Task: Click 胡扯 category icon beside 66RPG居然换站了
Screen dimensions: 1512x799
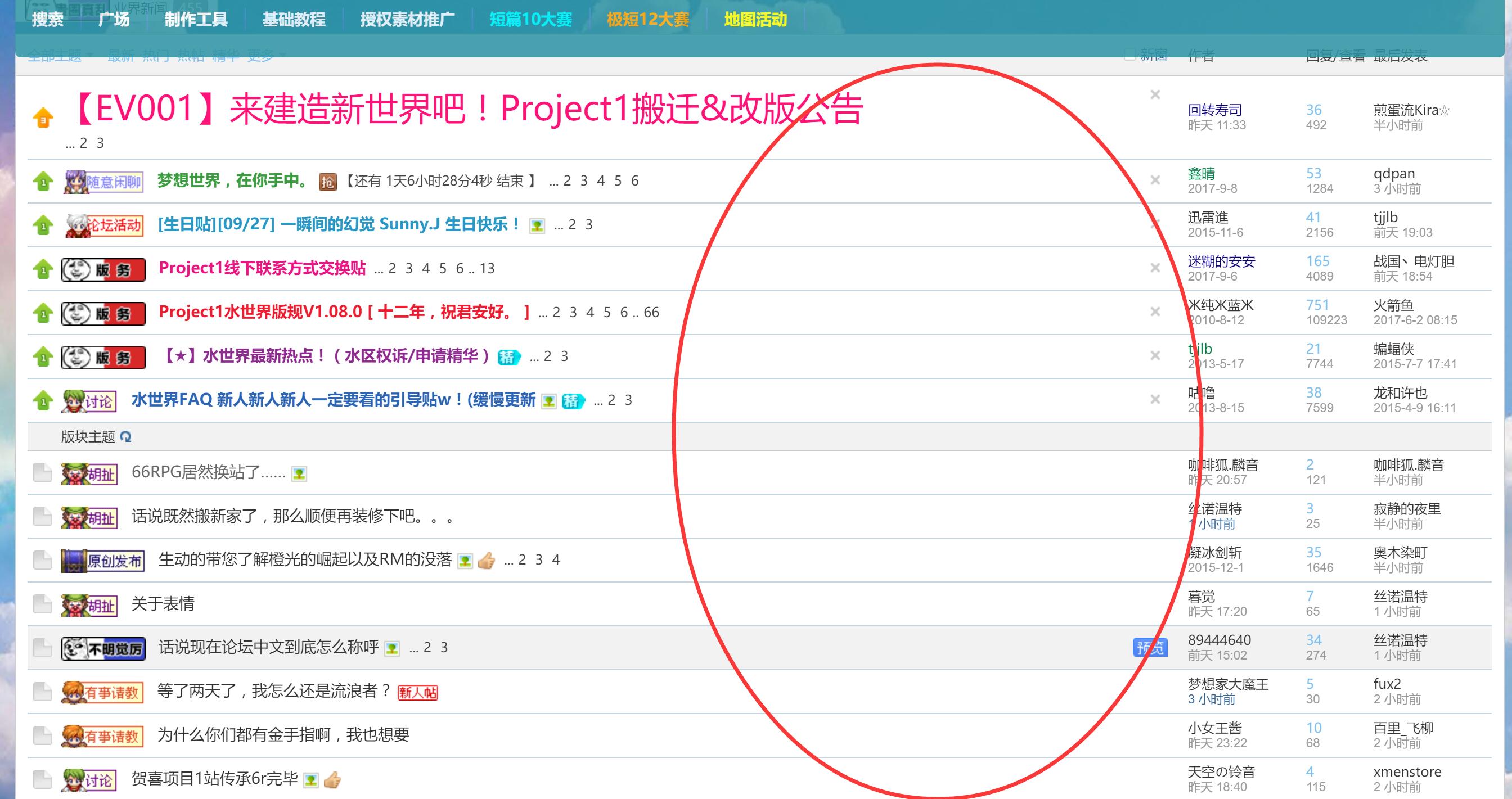Action: (x=89, y=474)
